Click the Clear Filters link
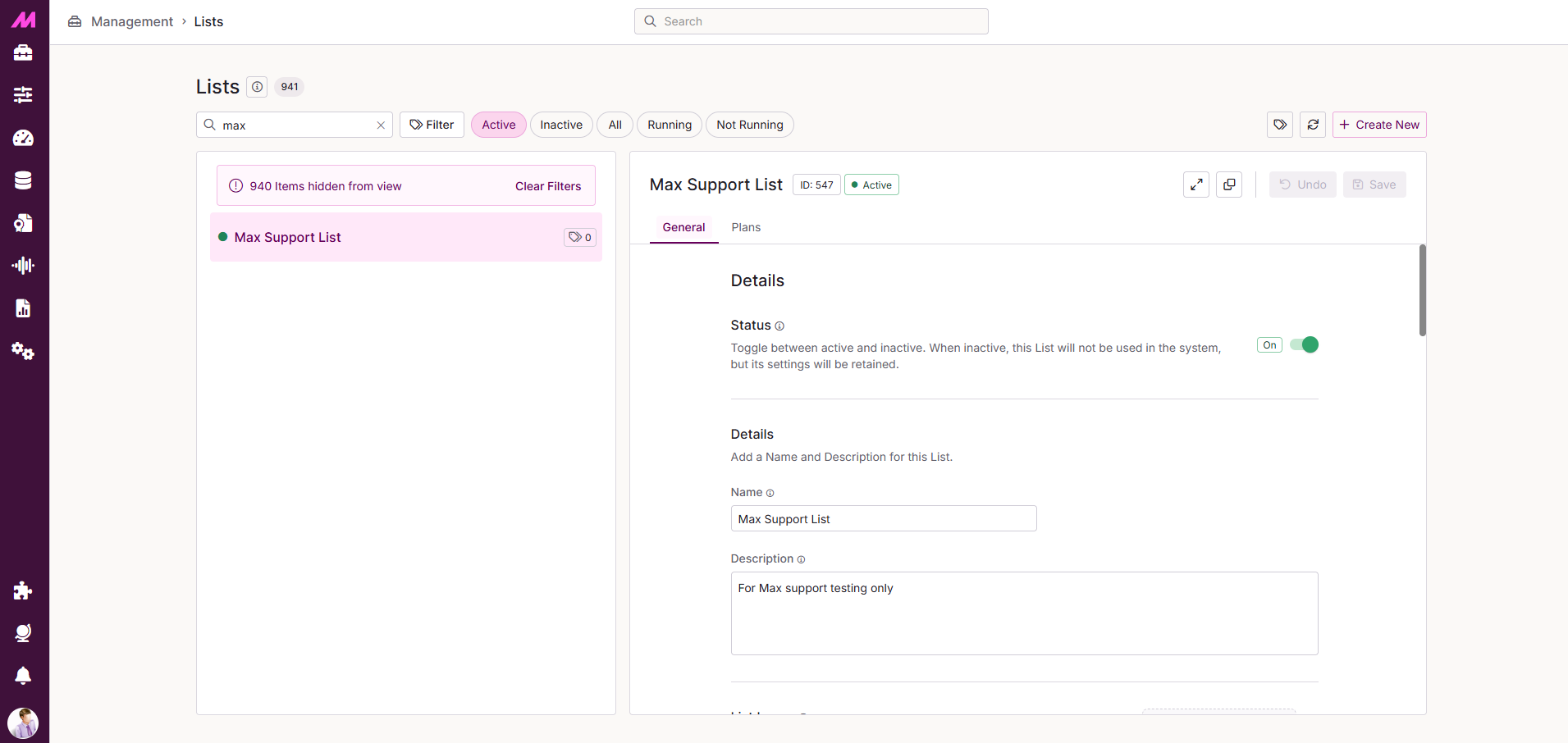The width and height of the screenshot is (1568, 743). 548,186
